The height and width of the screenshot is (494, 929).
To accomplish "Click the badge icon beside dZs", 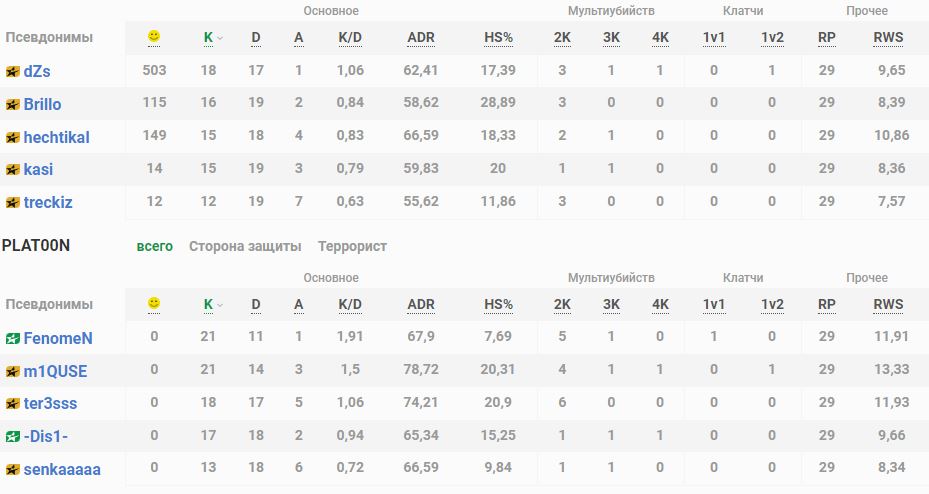I will click(x=13, y=72).
